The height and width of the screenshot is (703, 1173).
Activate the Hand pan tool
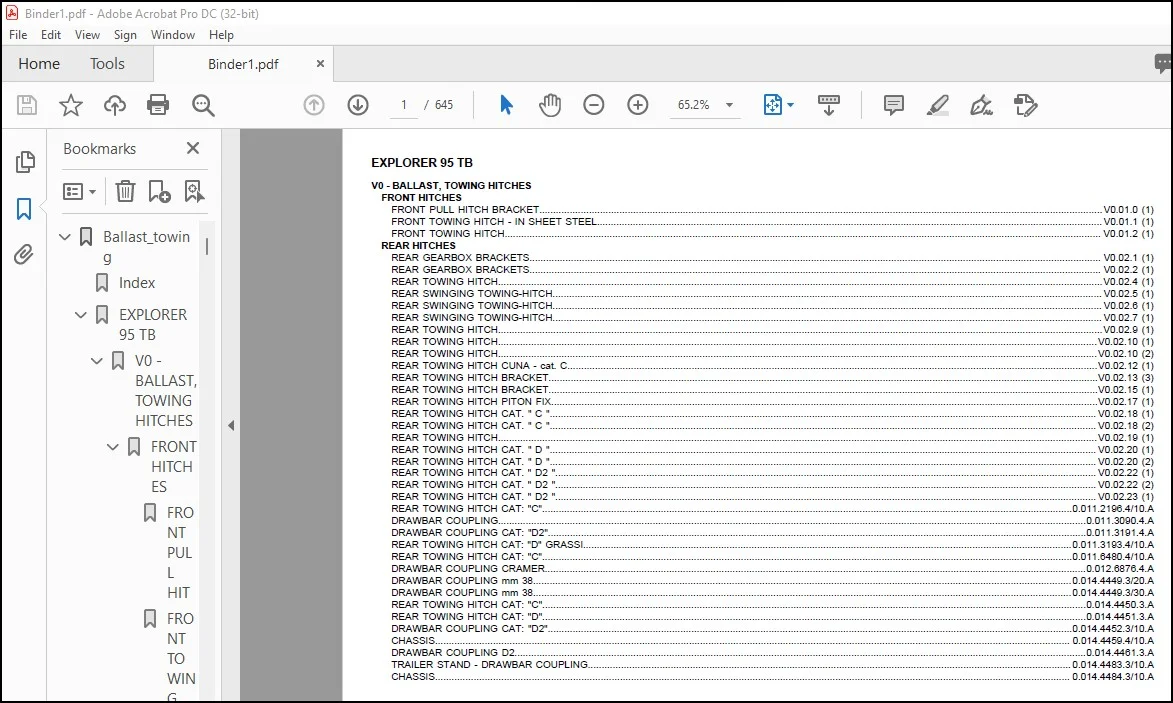[550, 105]
